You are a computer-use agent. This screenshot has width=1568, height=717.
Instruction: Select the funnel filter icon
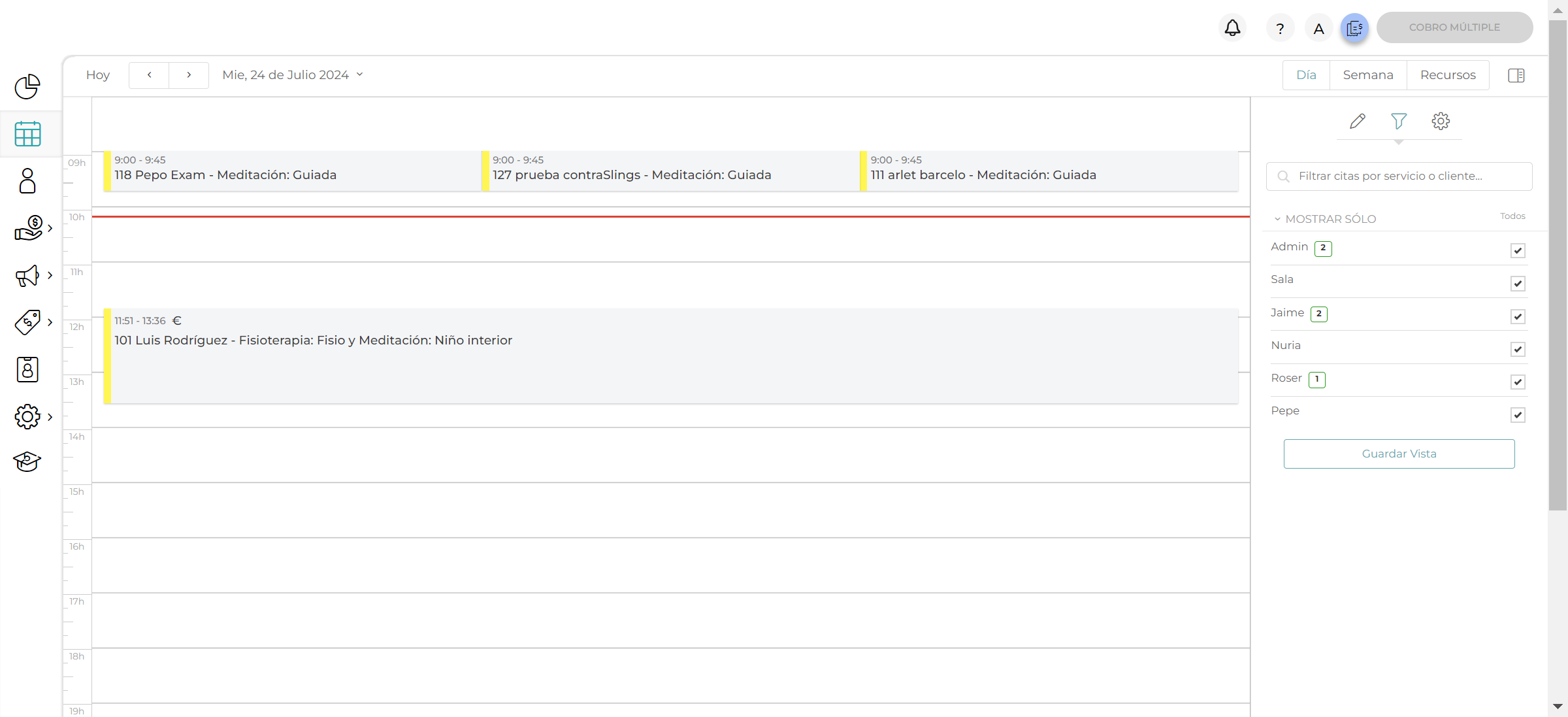click(1399, 121)
